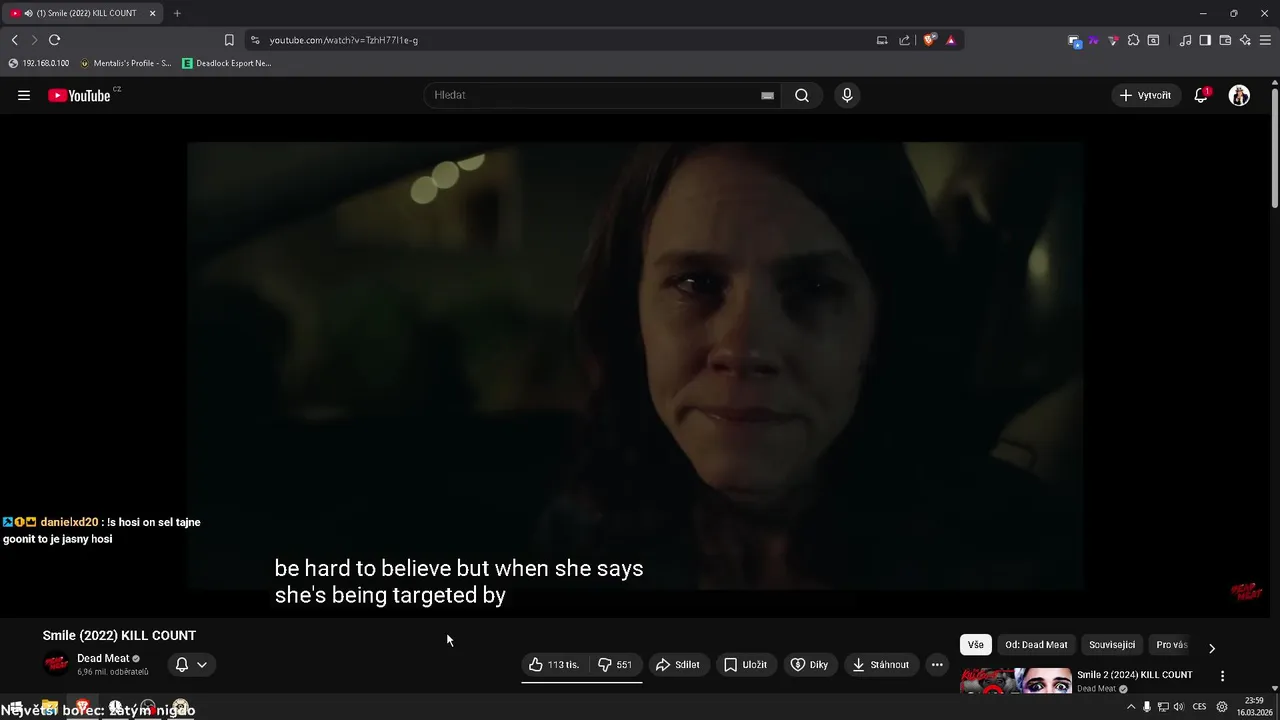1280x720 pixels.
Task: Click the Díky thanks button
Action: click(809, 664)
